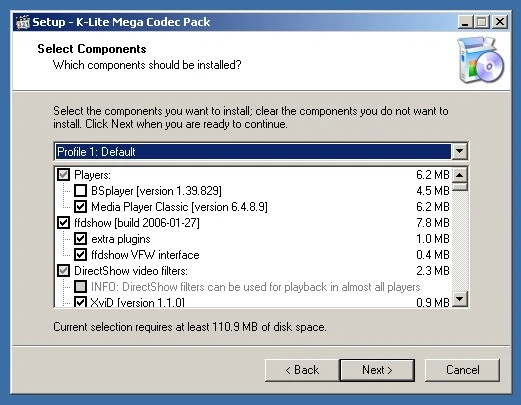Click the component list scroll up arrow

point(460,175)
